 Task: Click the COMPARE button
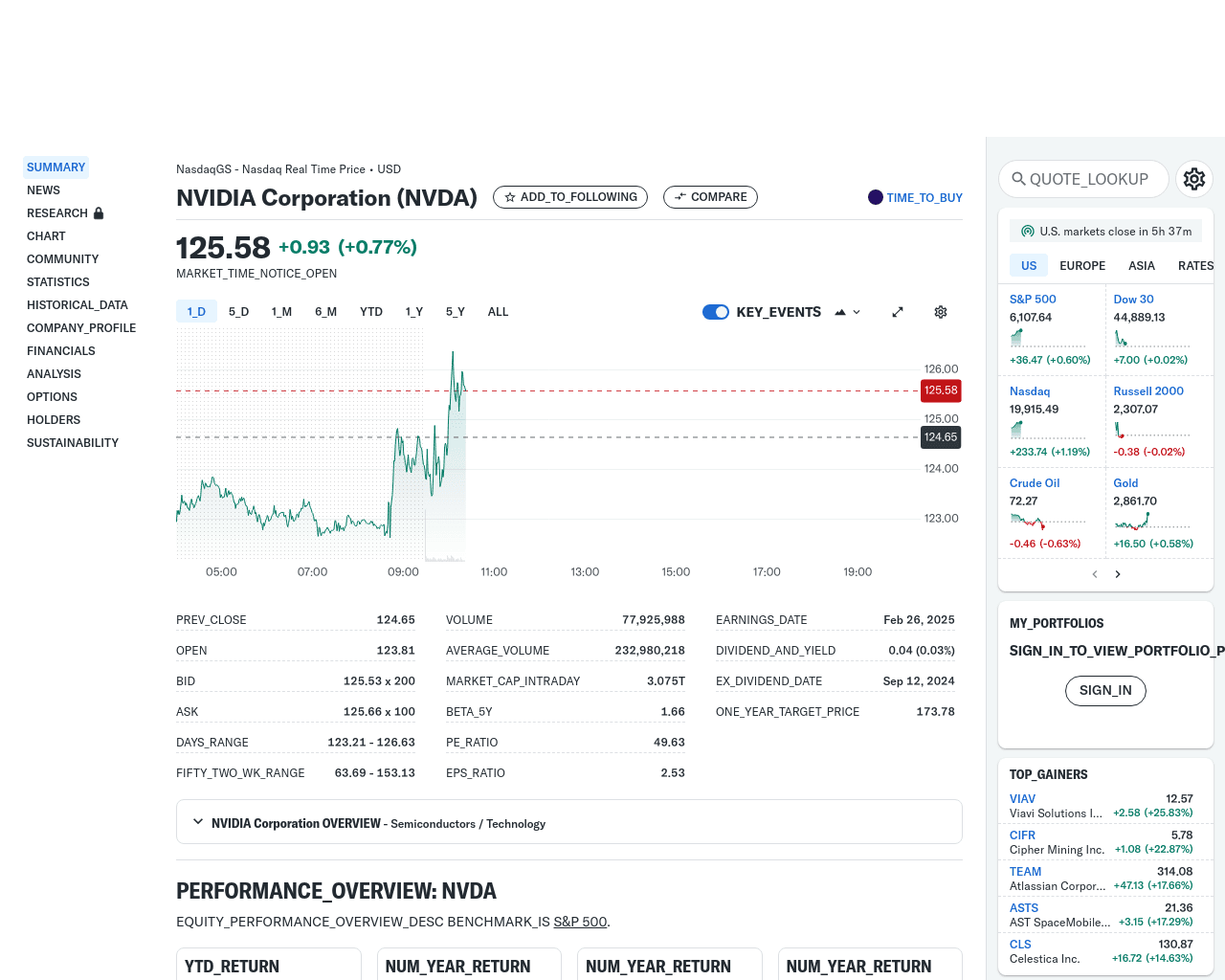pos(710,197)
